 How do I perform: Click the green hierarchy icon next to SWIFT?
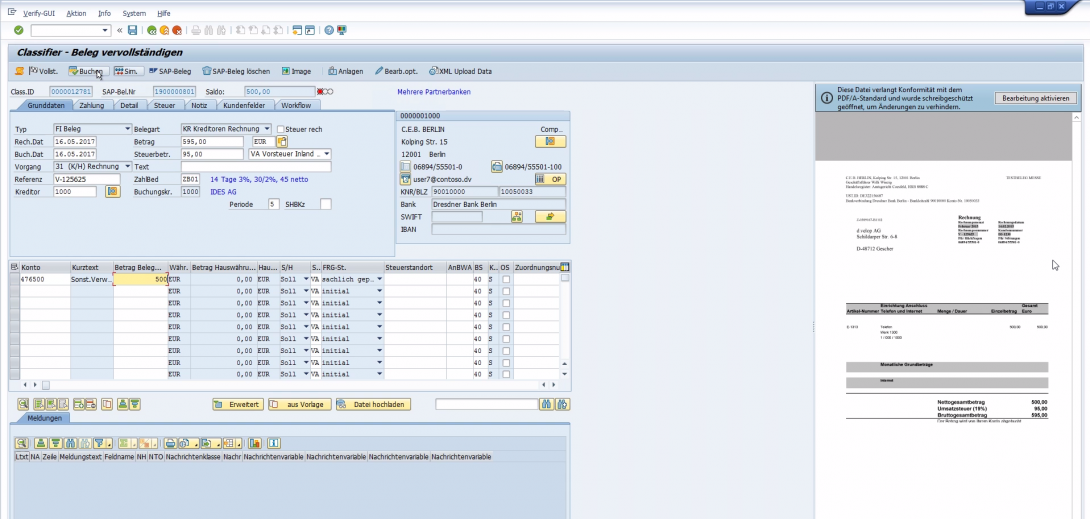tap(516, 217)
